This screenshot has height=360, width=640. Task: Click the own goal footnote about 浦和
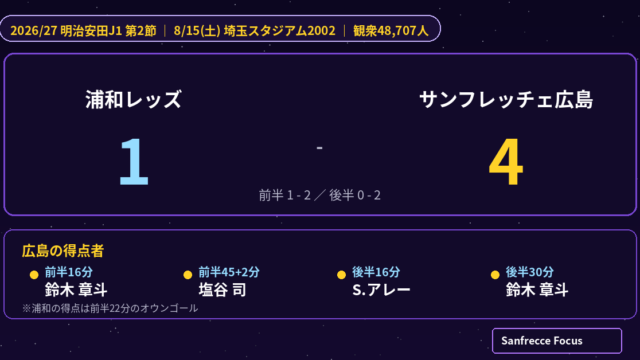110,308
